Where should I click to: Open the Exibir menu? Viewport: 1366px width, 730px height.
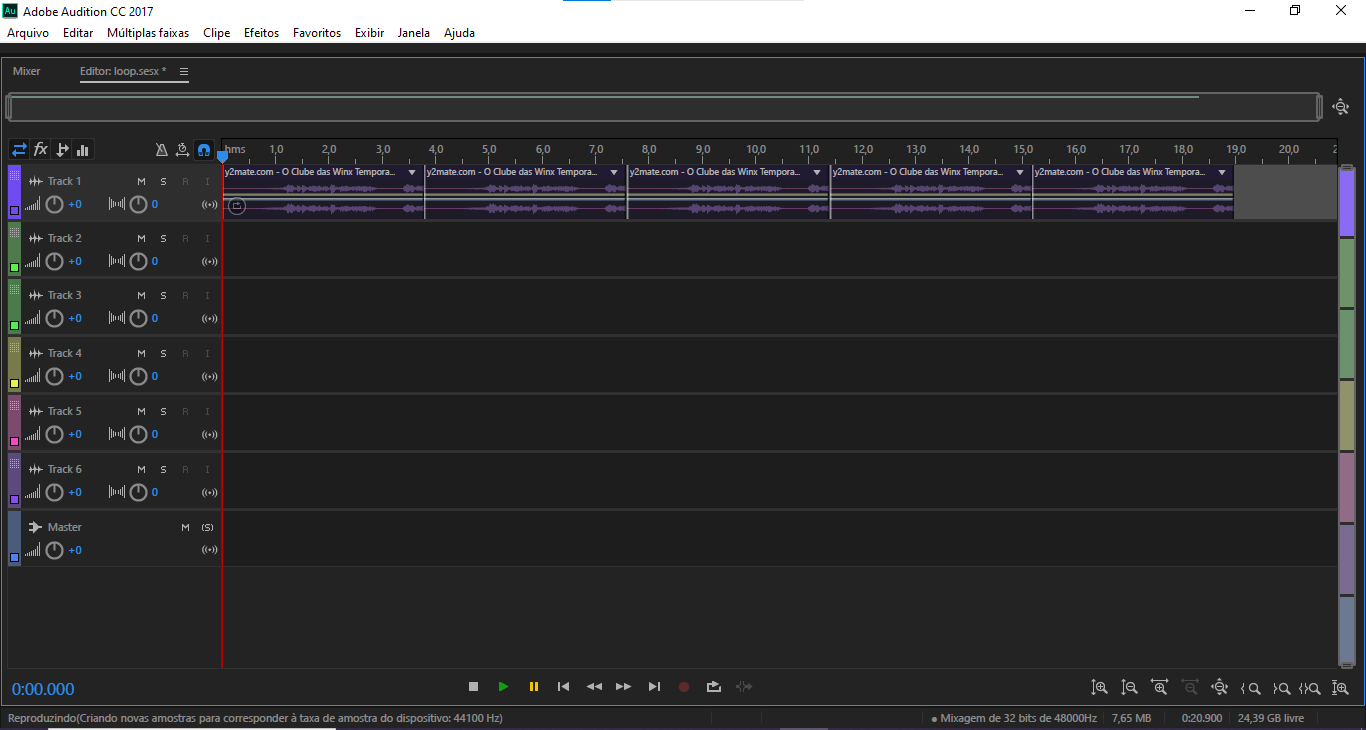pyautogui.click(x=370, y=33)
